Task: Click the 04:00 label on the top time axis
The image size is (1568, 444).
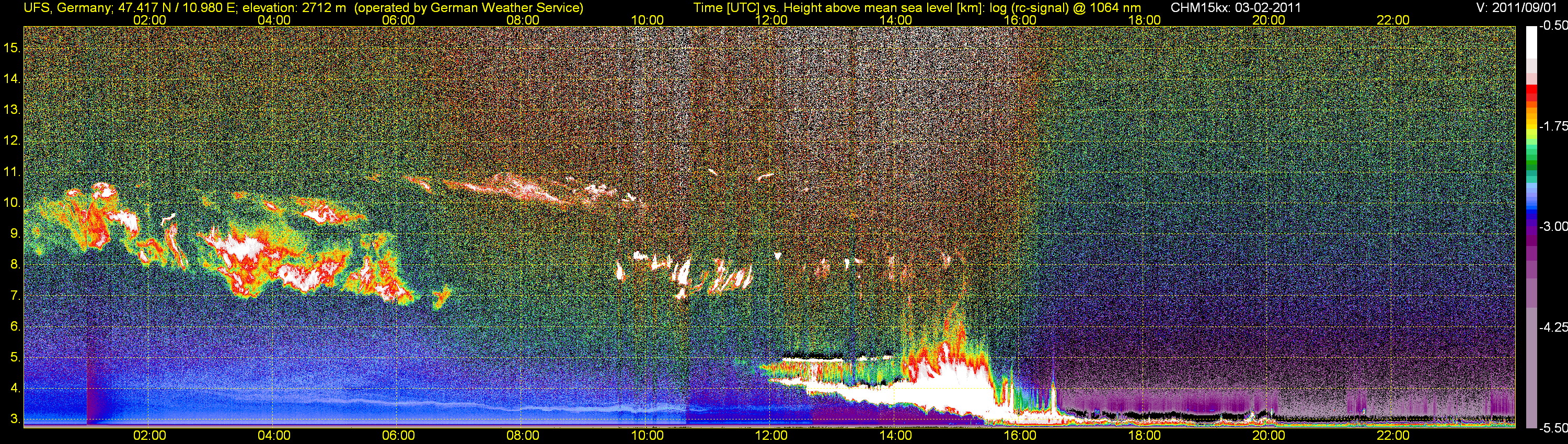Action: [274, 20]
